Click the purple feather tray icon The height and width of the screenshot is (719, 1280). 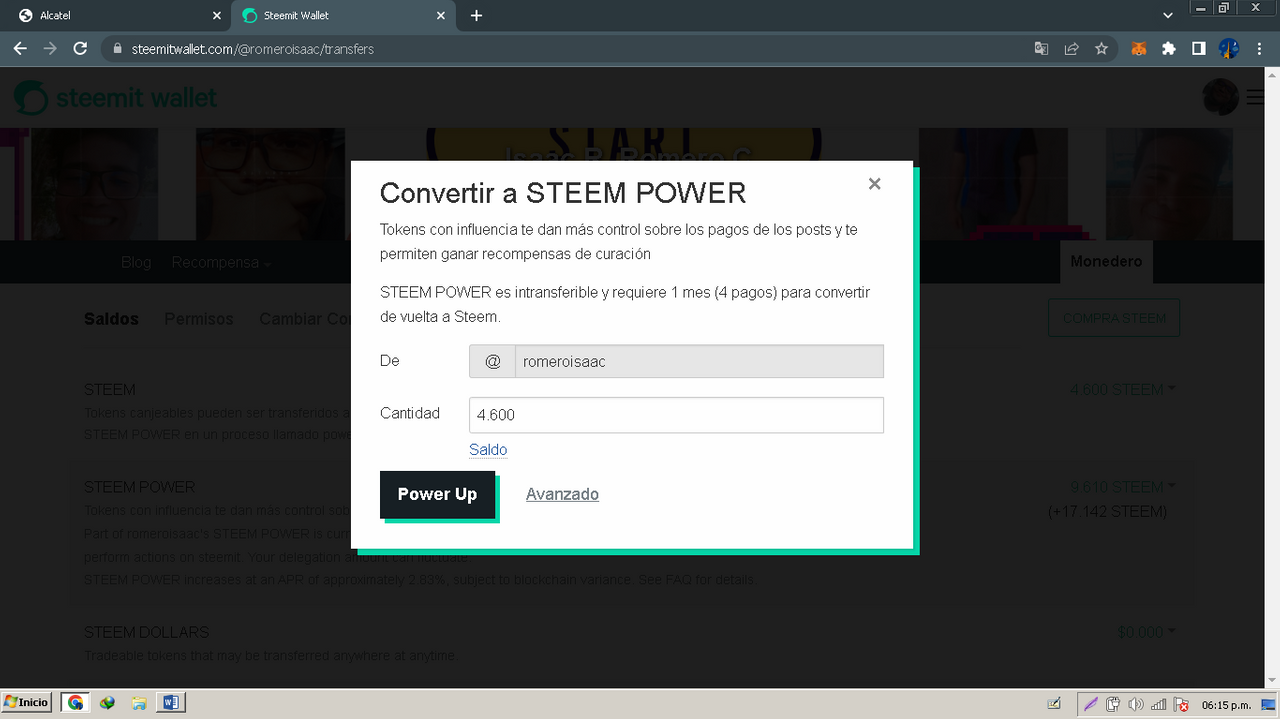(x=1090, y=704)
